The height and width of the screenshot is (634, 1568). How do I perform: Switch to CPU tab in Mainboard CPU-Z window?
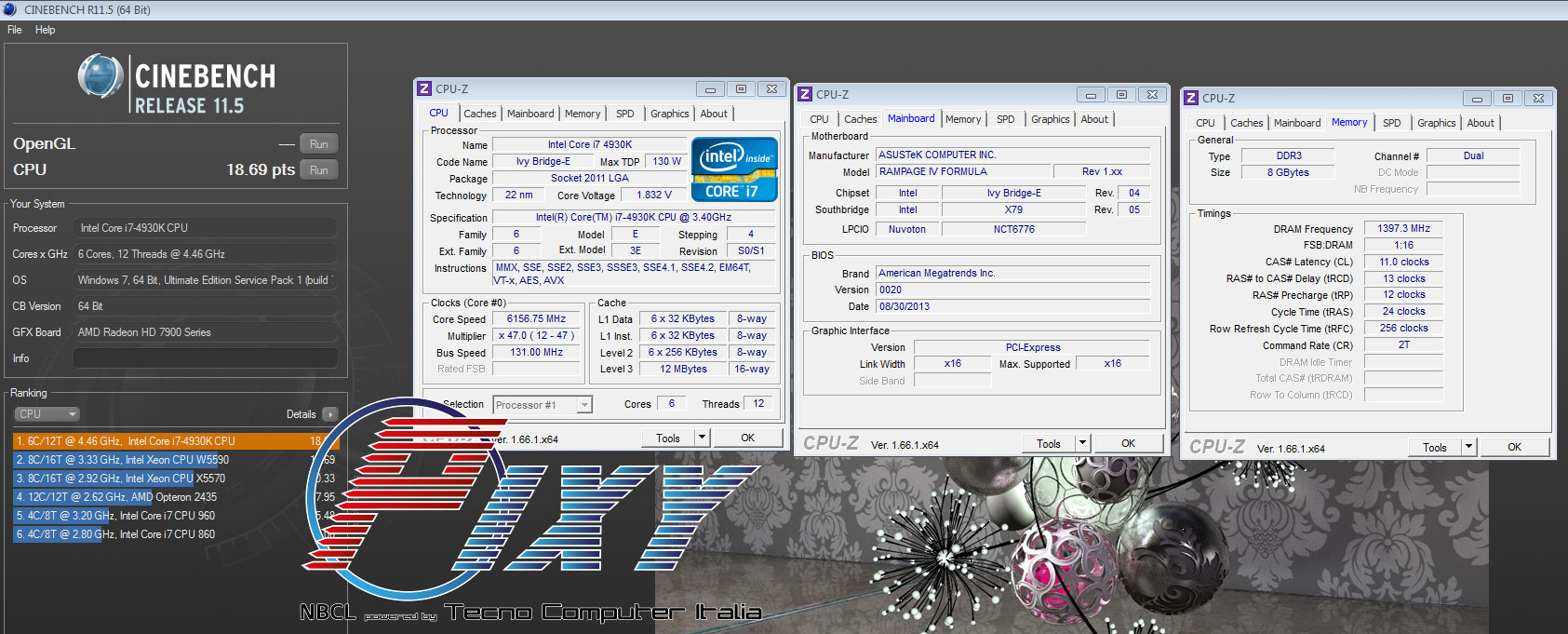[819, 119]
